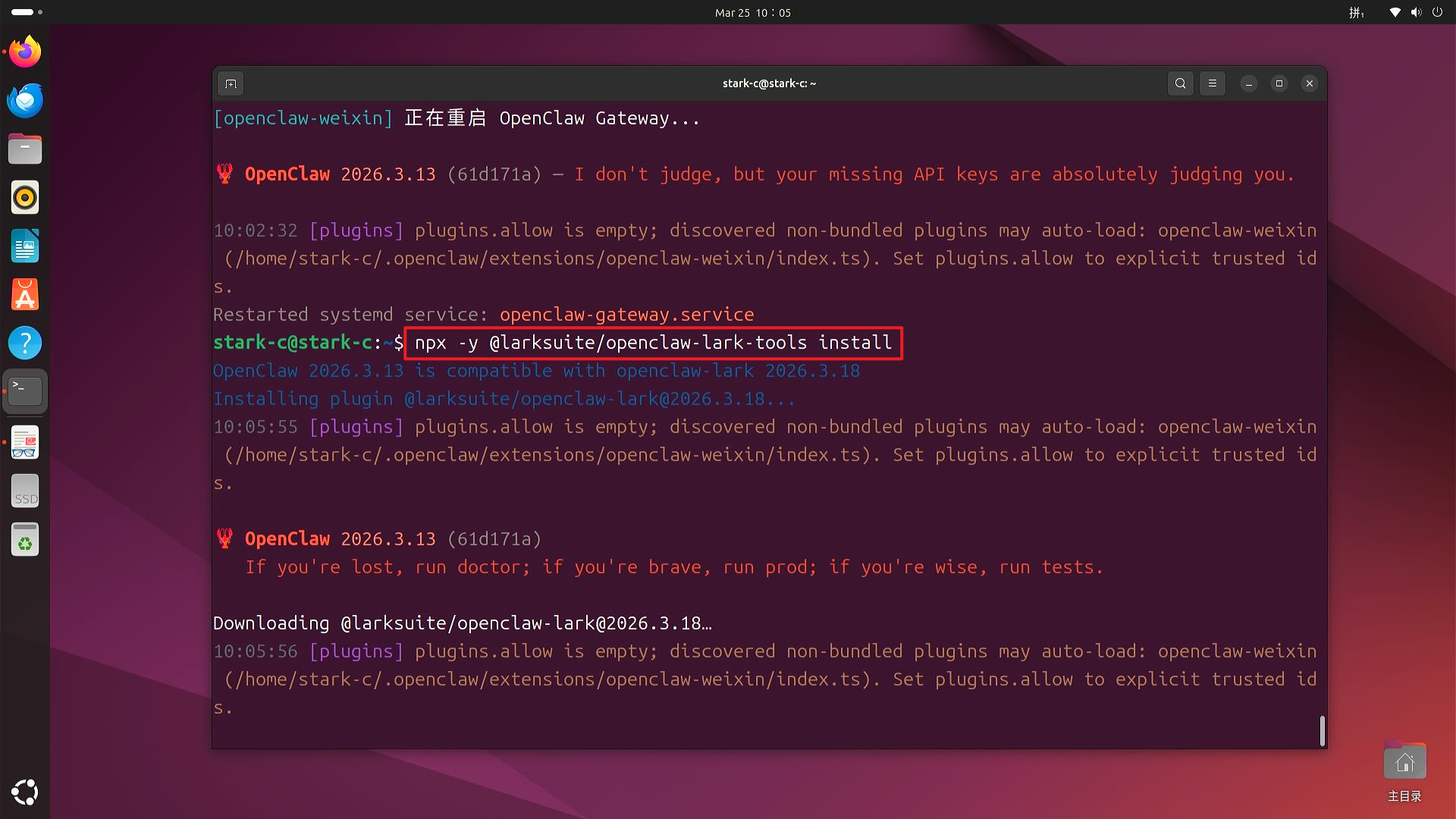Click the terminal search icon
The width and height of the screenshot is (1456, 819).
(1180, 83)
